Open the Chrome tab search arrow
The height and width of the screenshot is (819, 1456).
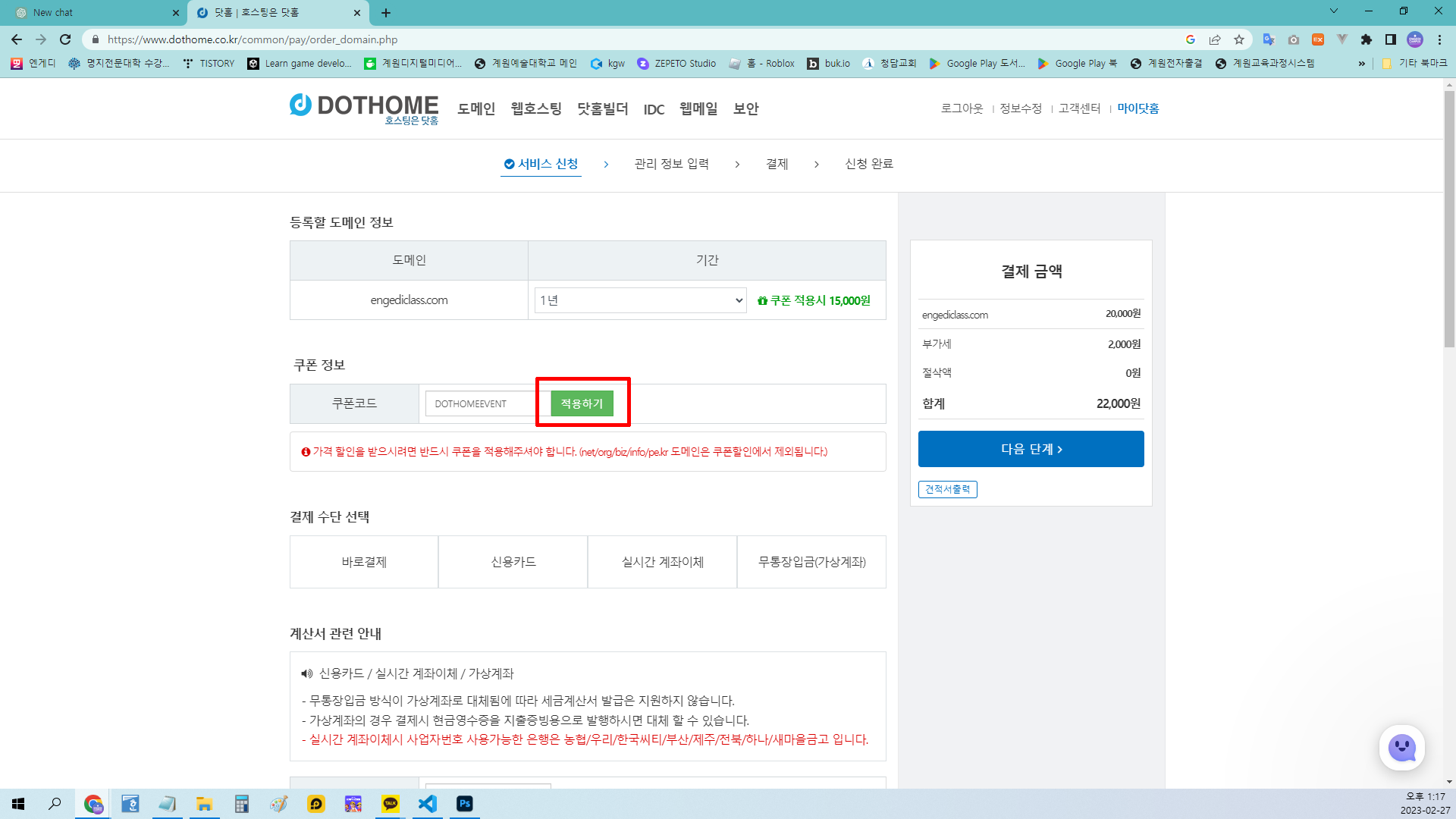tap(1333, 12)
